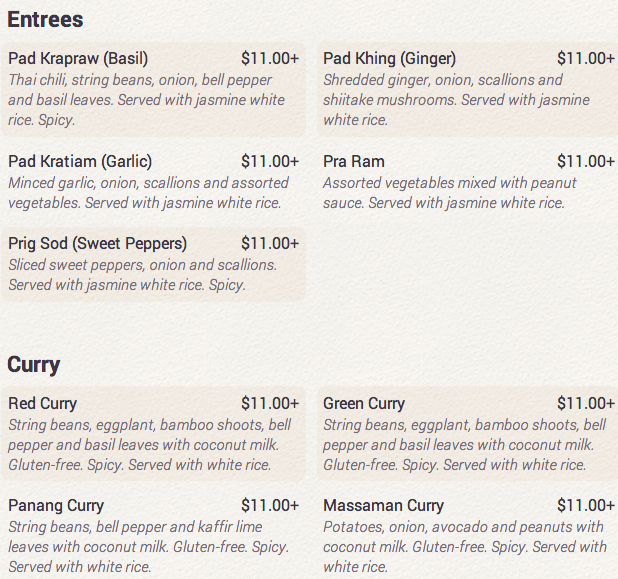Click Panang Curry kaffir lime description
Screen dimensions: 618x579
pyautogui.click(x=149, y=547)
